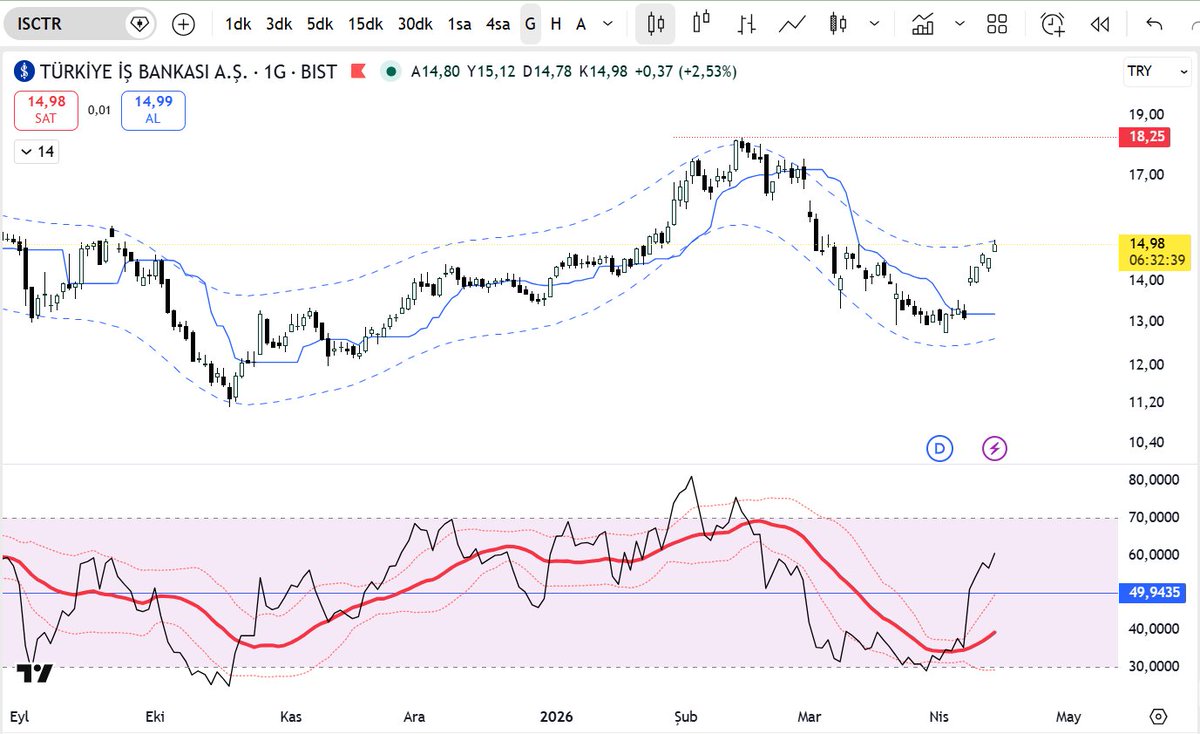Choose the filled candles chart type icon
The width and height of the screenshot is (1200, 734).
[x=838, y=23]
